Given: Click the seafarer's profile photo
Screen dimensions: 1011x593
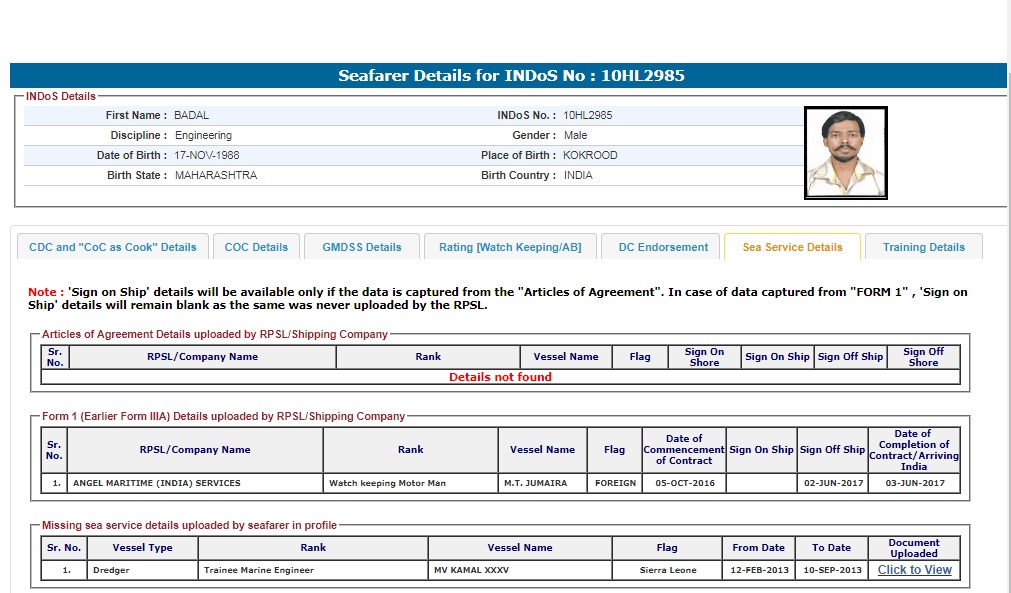Looking at the screenshot, I should point(845,153).
